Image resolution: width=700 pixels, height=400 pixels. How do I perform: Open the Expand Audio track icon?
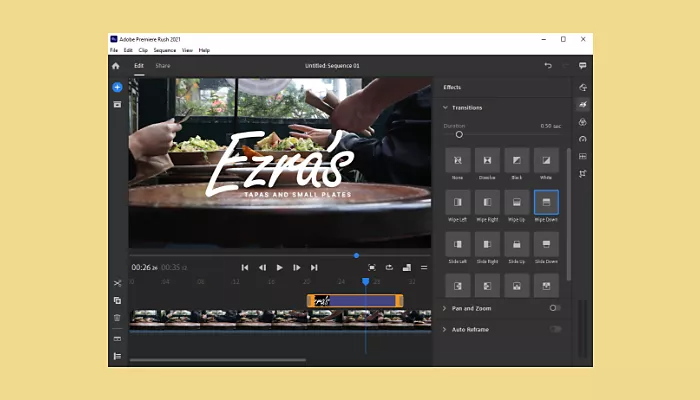coord(117,338)
